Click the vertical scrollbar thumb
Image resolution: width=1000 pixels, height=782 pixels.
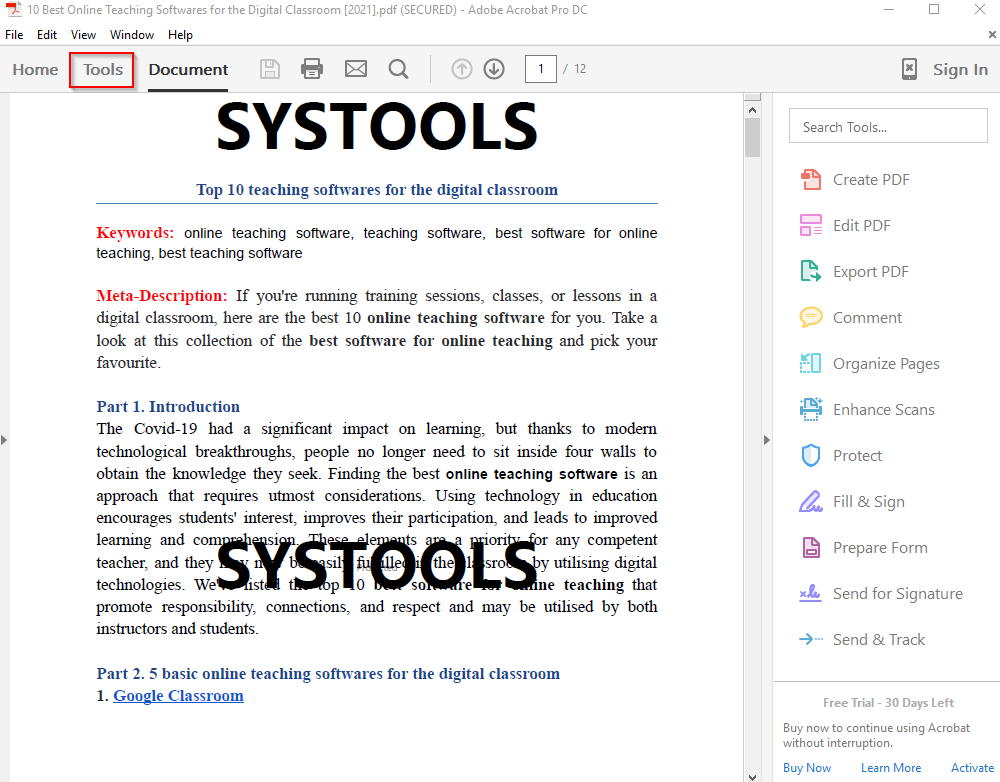753,138
